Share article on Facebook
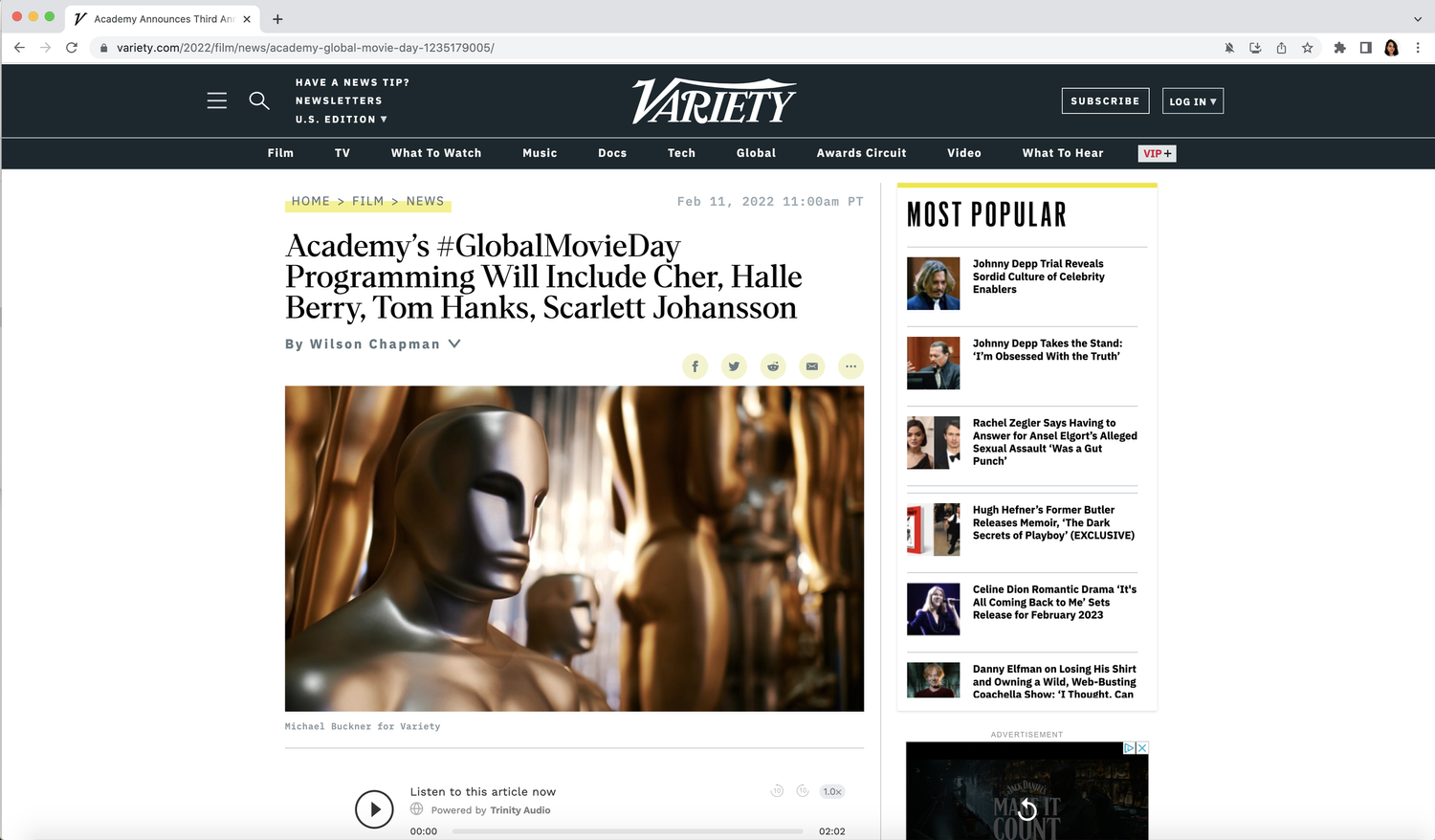1435x840 pixels. click(695, 366)
